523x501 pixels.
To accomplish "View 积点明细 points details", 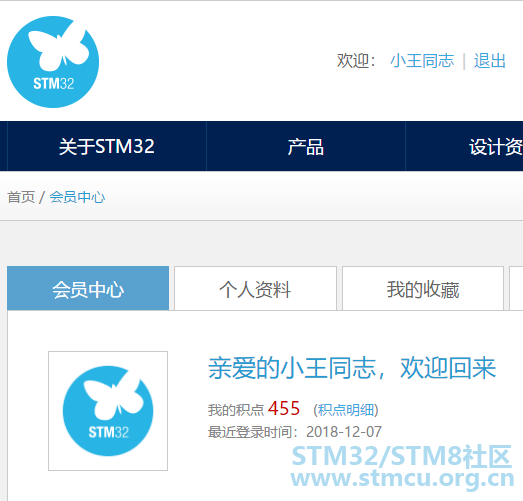I will coord(346,410).
